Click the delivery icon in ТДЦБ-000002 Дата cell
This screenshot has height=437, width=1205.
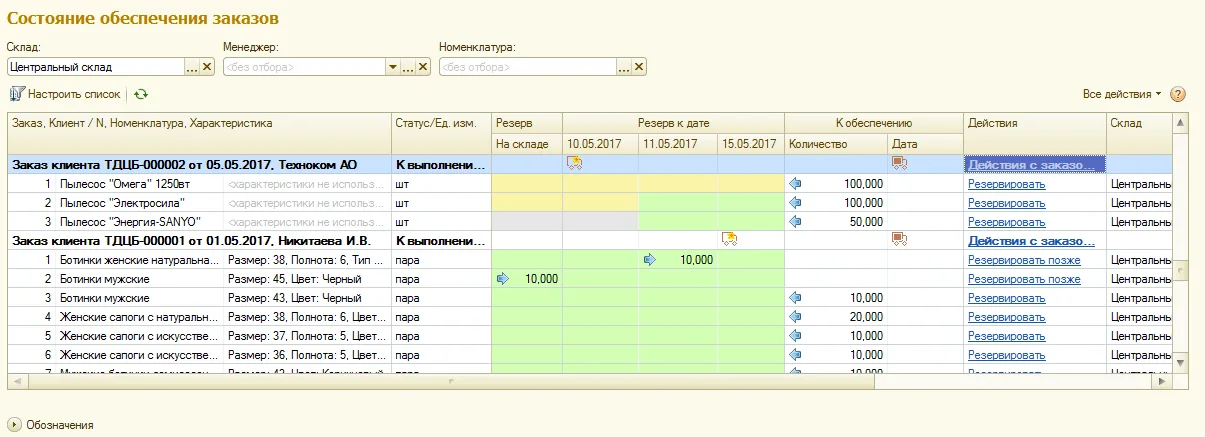coord(899,163)
